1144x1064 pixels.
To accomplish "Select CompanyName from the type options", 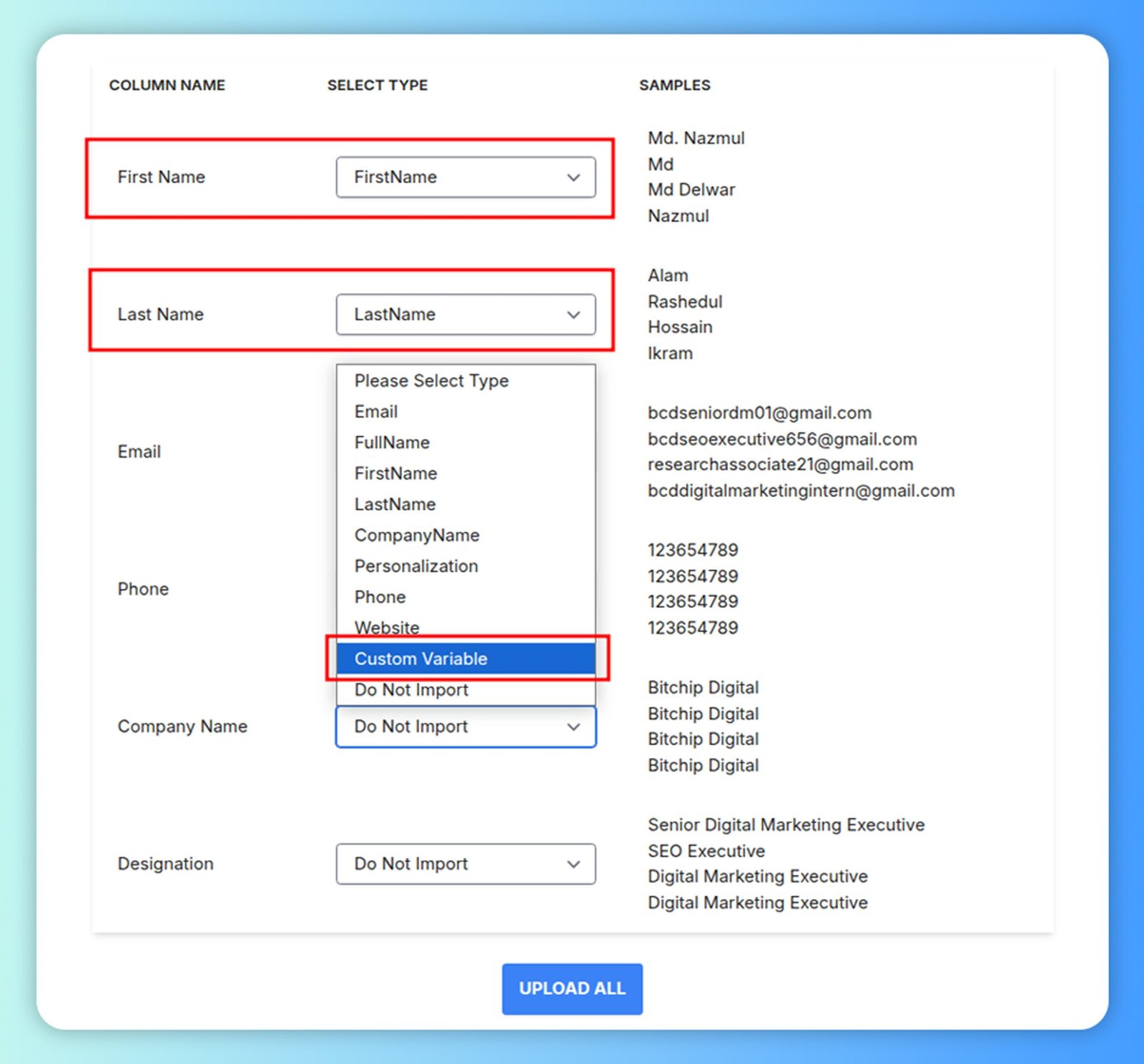I will pos(417,535).
